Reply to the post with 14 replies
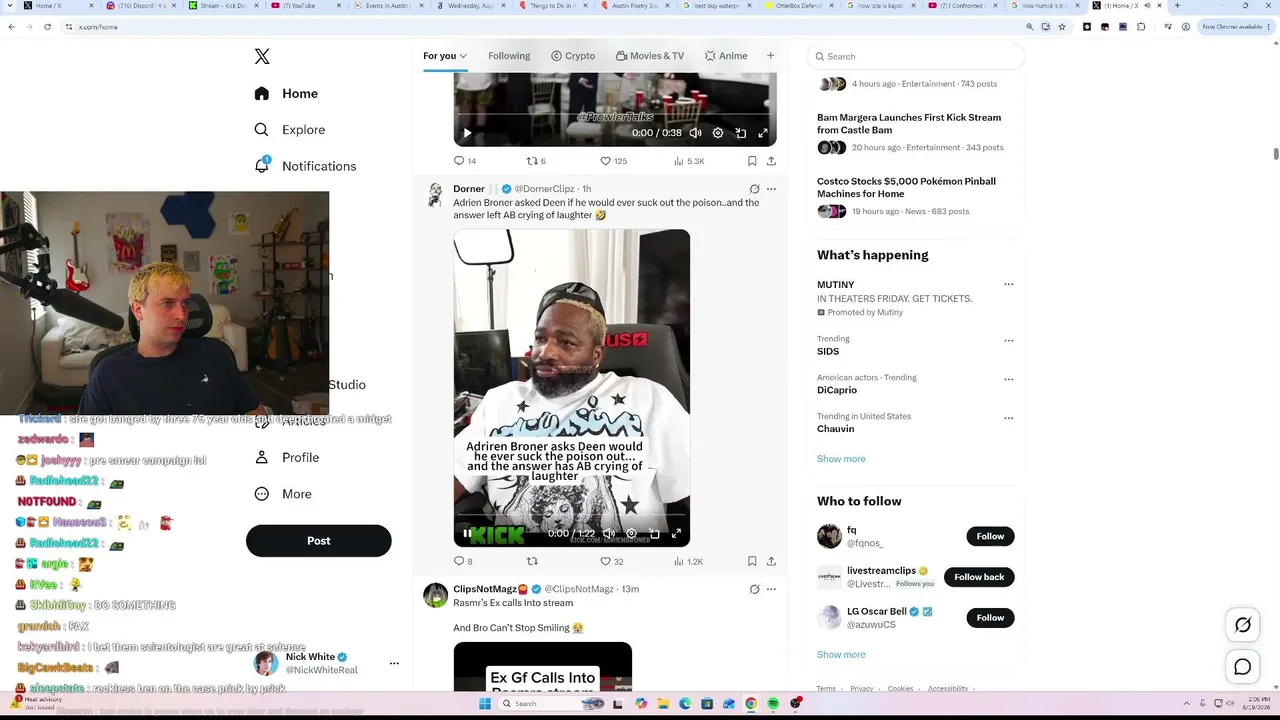Screen dimensions: 1280x720 [x=465, y=161]
